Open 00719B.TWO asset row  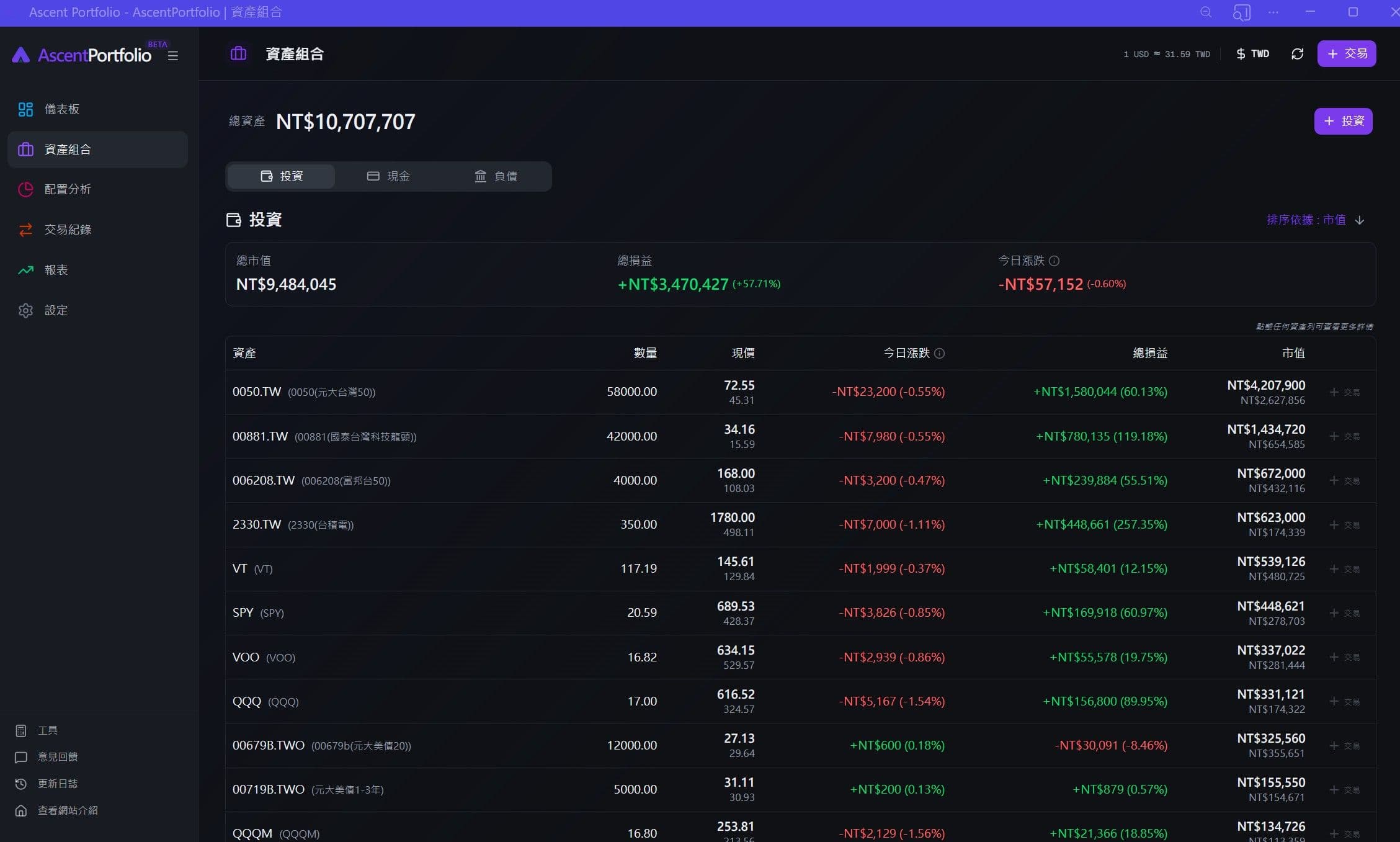800,790
